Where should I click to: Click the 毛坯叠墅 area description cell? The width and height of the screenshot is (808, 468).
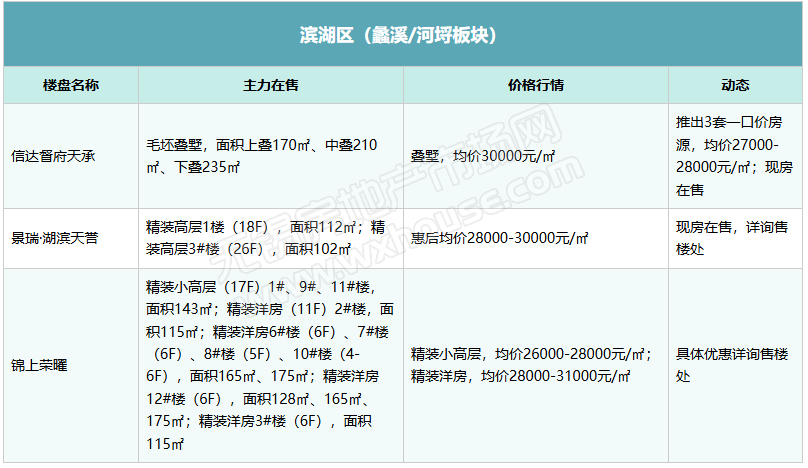tap(262, 156)
